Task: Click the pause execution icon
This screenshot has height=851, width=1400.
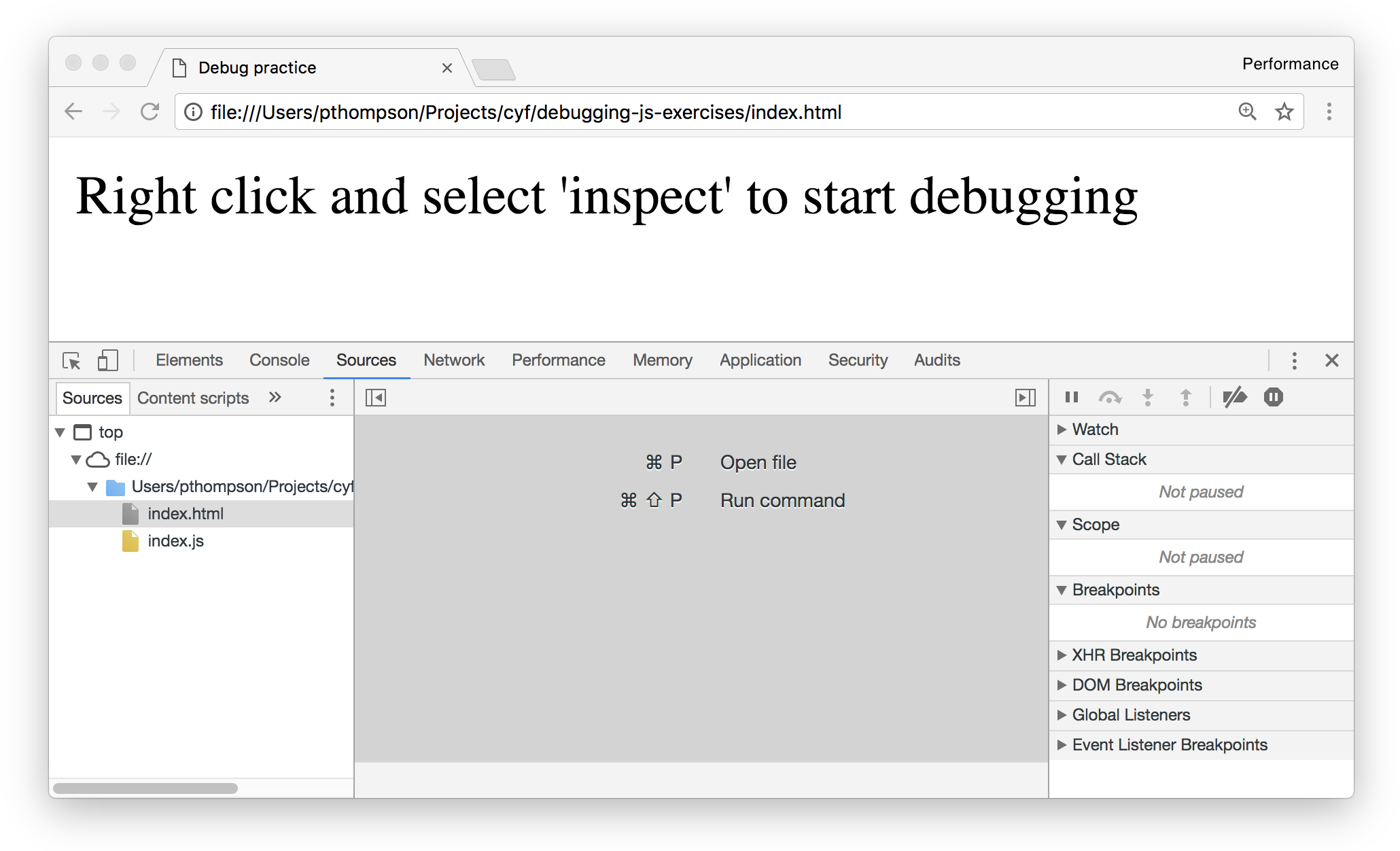Action: 1070,396
